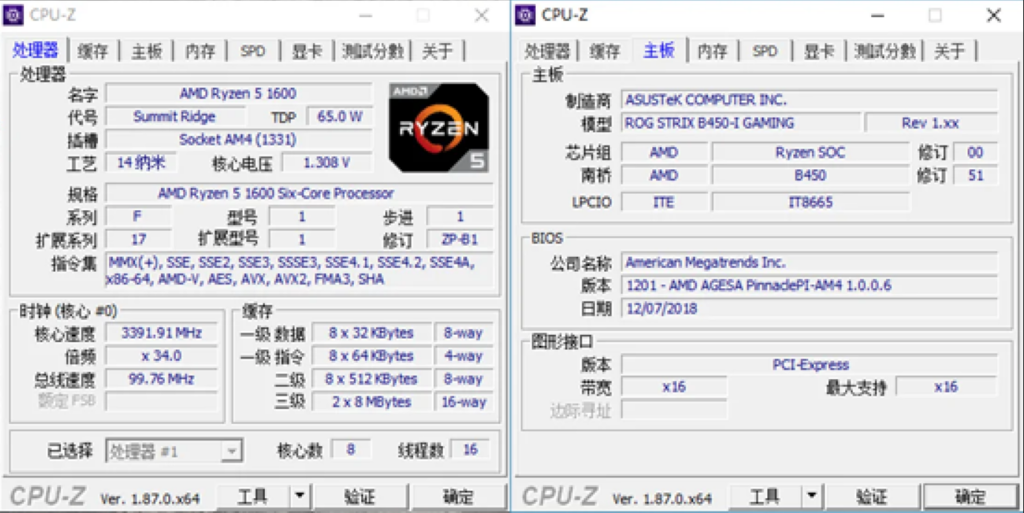
Task: Open 工具 dropdown arrow in right window
Action: (x=811, y=496)
